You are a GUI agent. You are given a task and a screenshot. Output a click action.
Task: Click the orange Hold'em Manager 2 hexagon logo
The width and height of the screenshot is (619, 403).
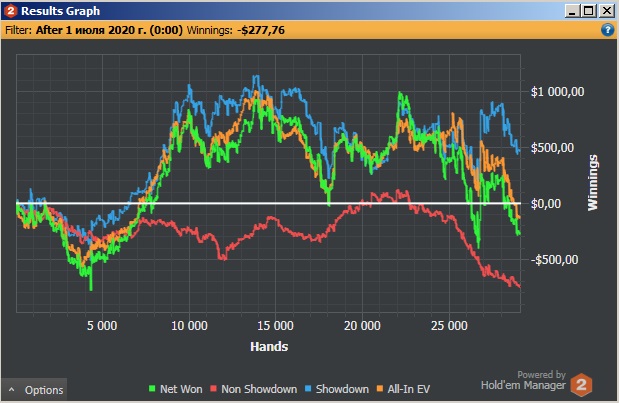pyautogui.click(x=581, y=384)
